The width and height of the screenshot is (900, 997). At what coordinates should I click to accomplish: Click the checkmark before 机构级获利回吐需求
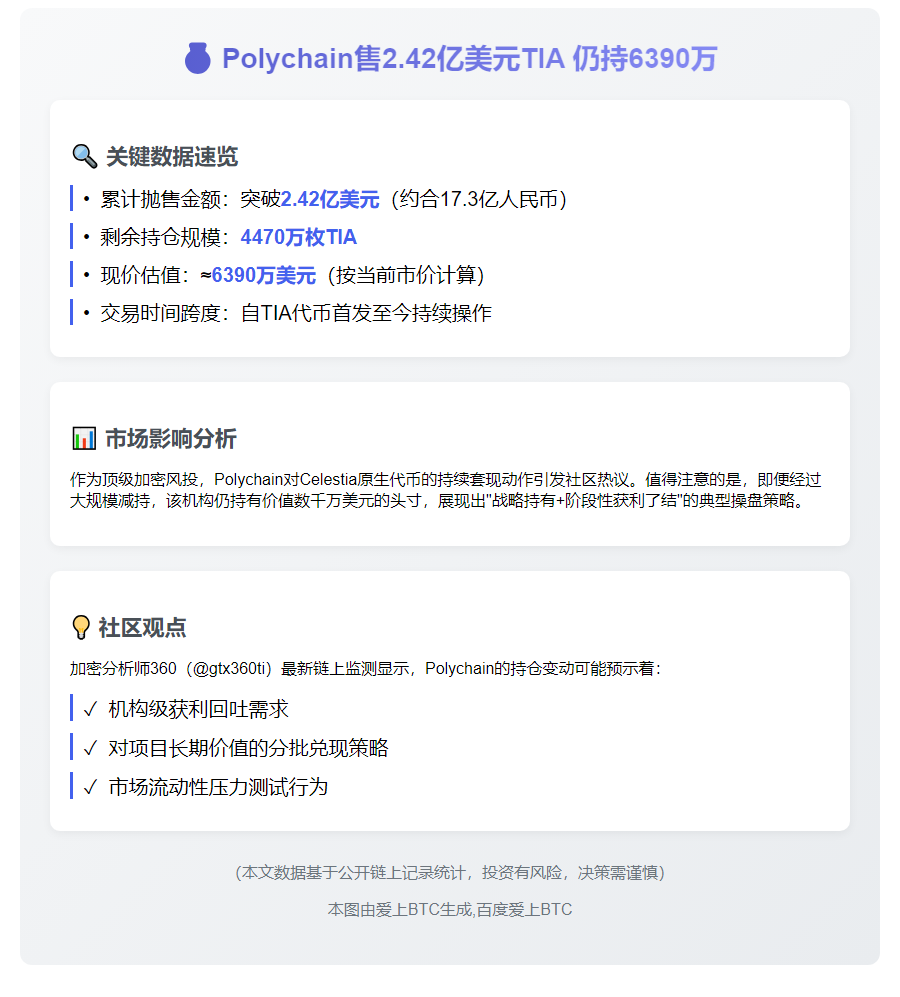(x=90, y=709)
